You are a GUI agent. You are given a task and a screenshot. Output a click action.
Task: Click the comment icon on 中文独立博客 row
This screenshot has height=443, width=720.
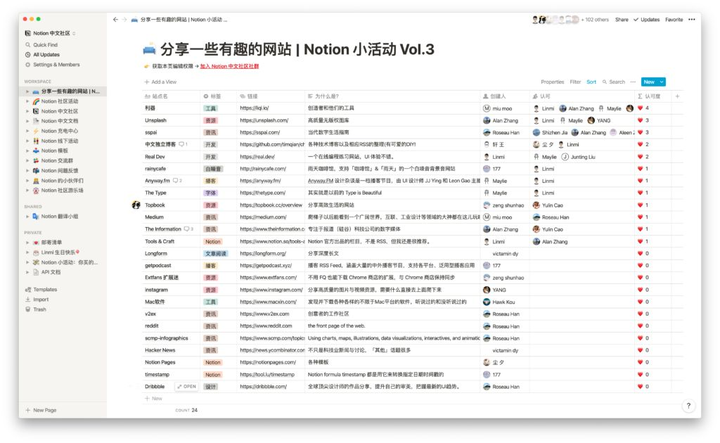coord(183,145)
